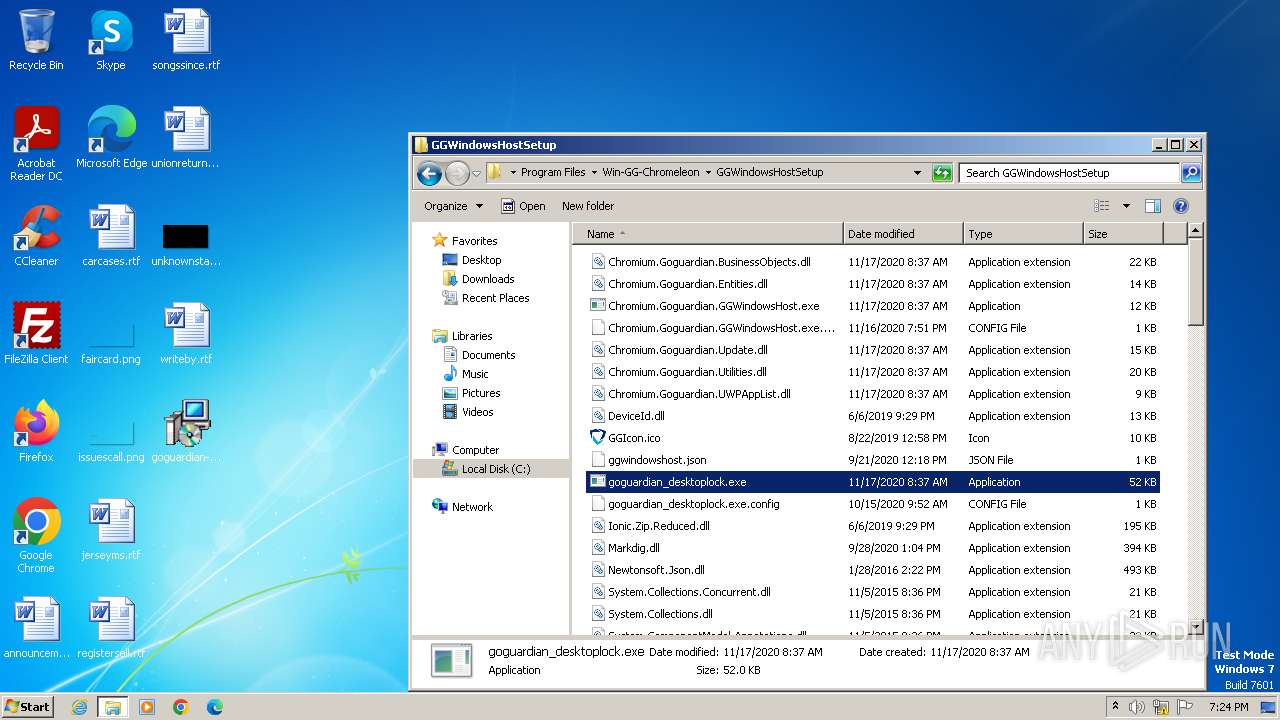Click the Chrome taskbar icon
This screenshot has width=1280, height=720.
click(181, 707)
